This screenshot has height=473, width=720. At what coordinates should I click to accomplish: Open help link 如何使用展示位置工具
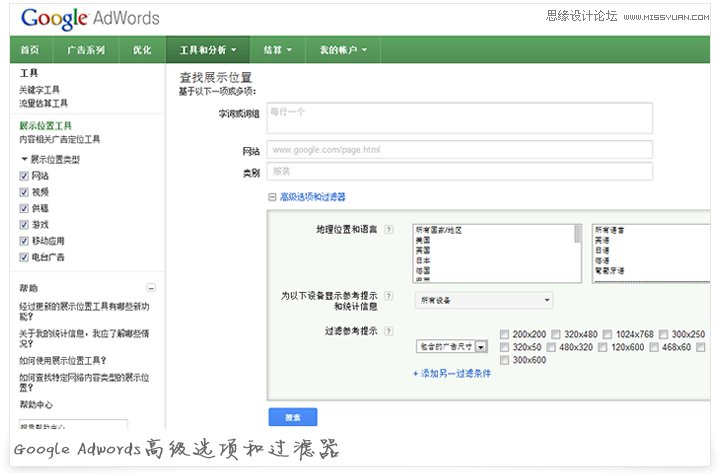[x=63, y=360]
